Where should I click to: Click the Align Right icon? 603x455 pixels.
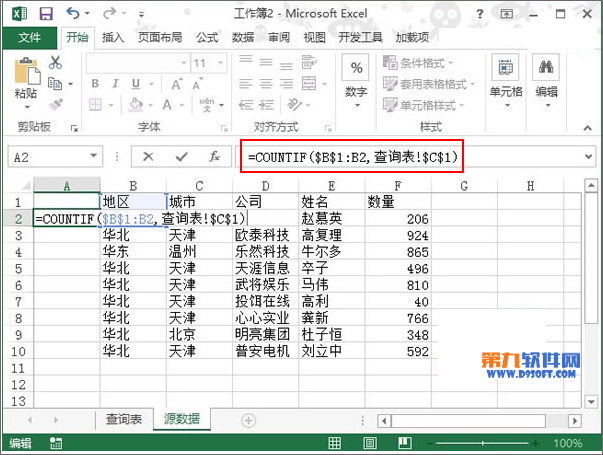click(x=286, y=83)
